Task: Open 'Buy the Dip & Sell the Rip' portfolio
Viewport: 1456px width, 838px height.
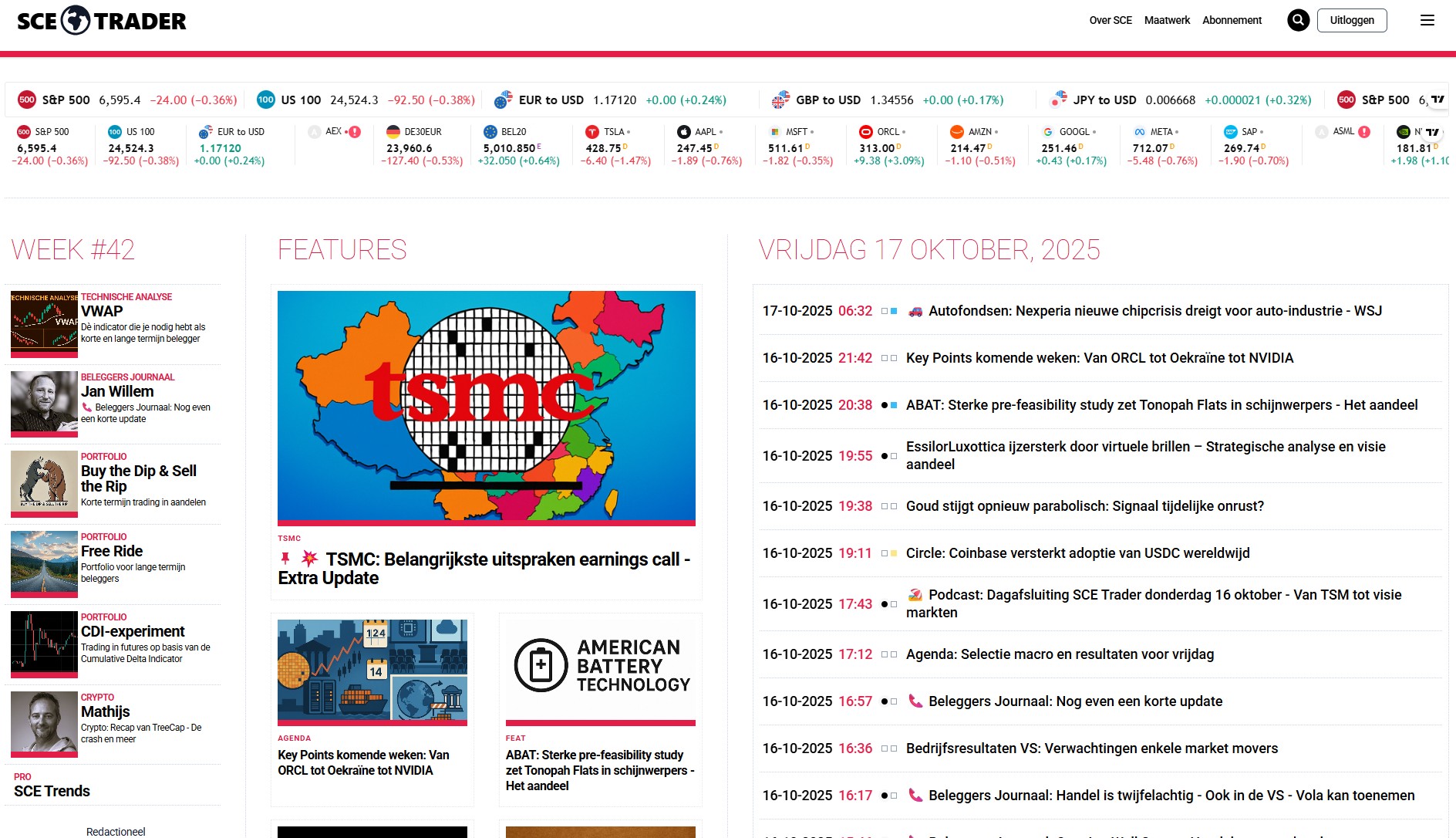Action: click(139, 478)
